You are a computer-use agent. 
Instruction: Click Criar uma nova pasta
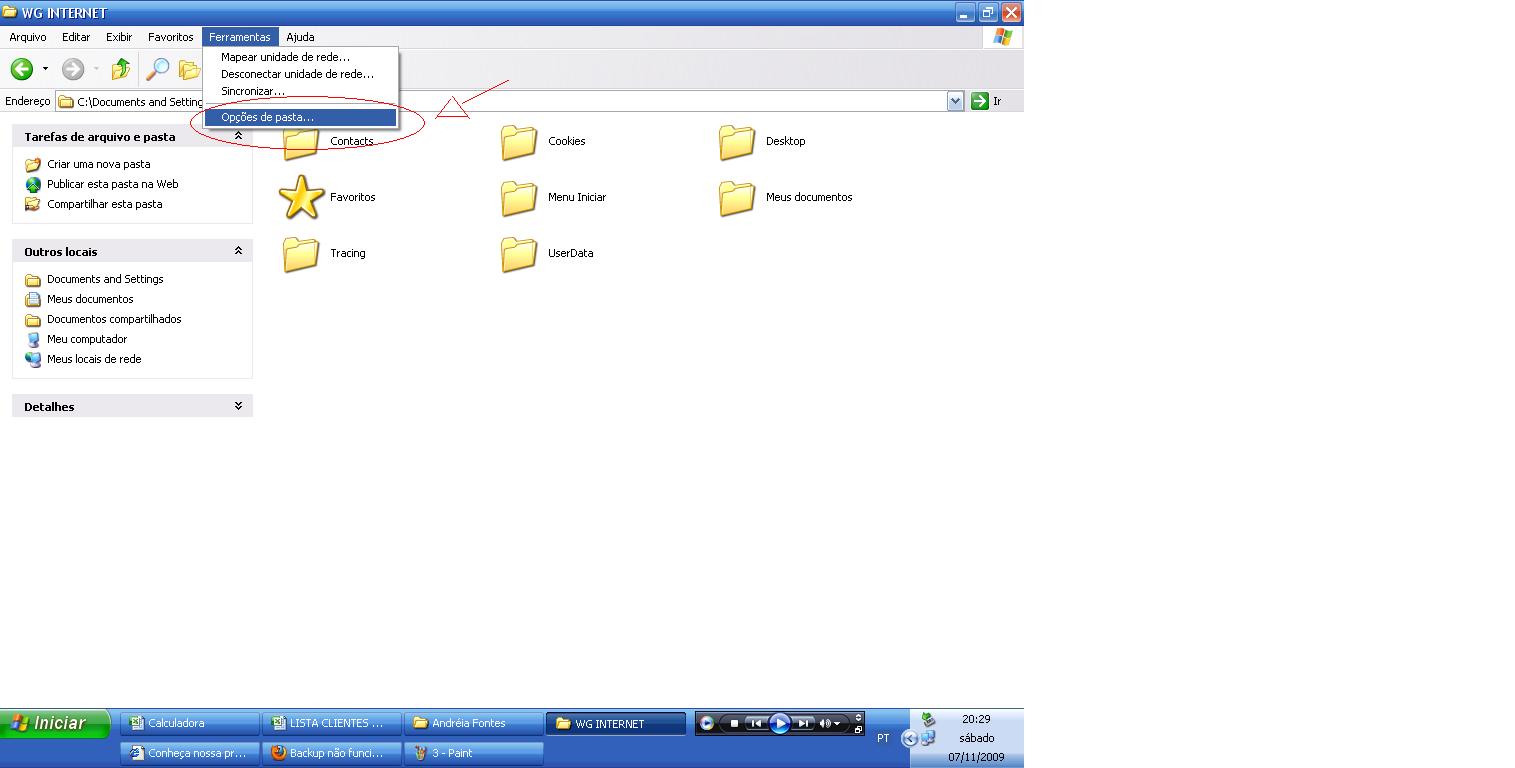(98, 164)
